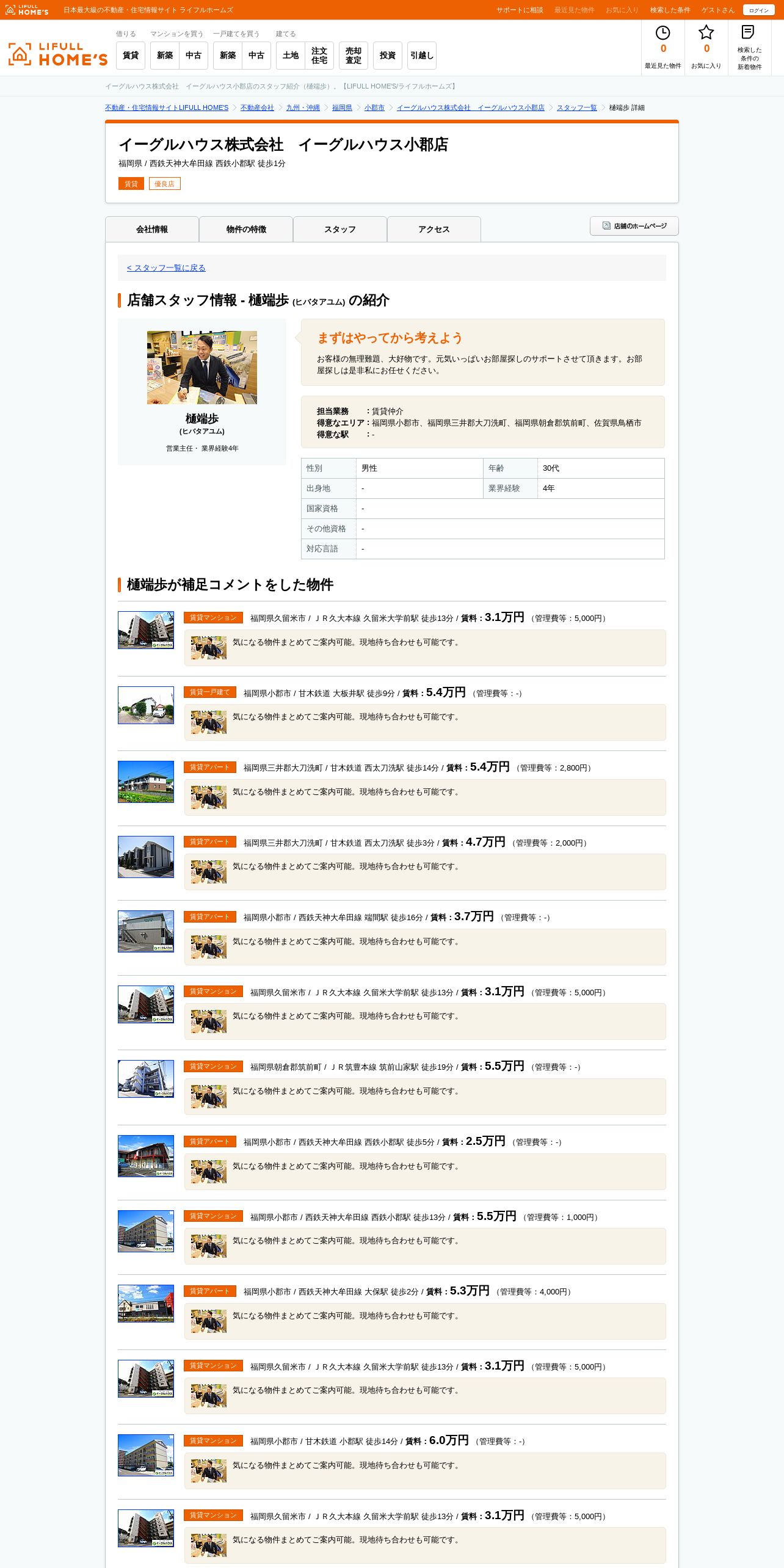Open 端間駅 3.7万円 apartment thumbnail
The image size is (784, 1568).
tap(146, 931)
